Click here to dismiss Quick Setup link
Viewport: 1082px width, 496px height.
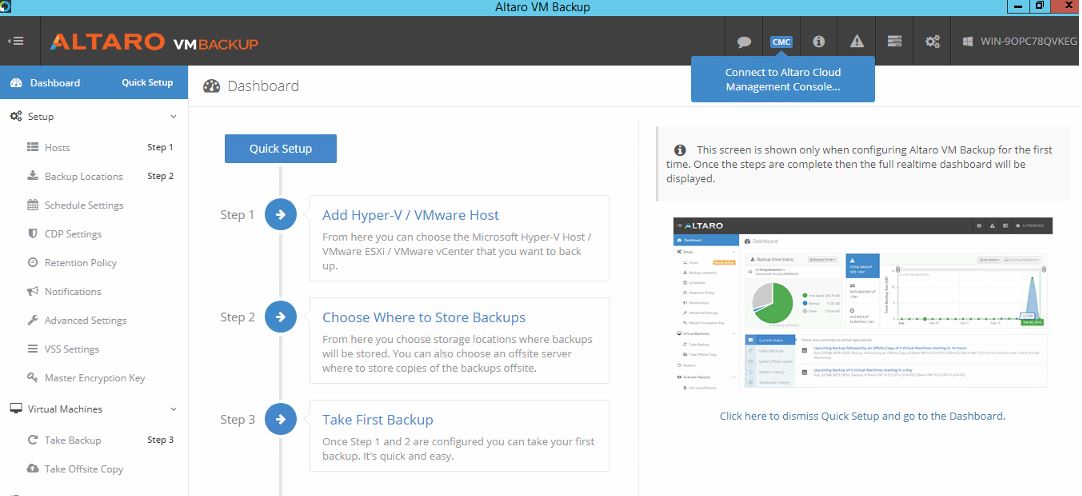[x=862, y=416]
